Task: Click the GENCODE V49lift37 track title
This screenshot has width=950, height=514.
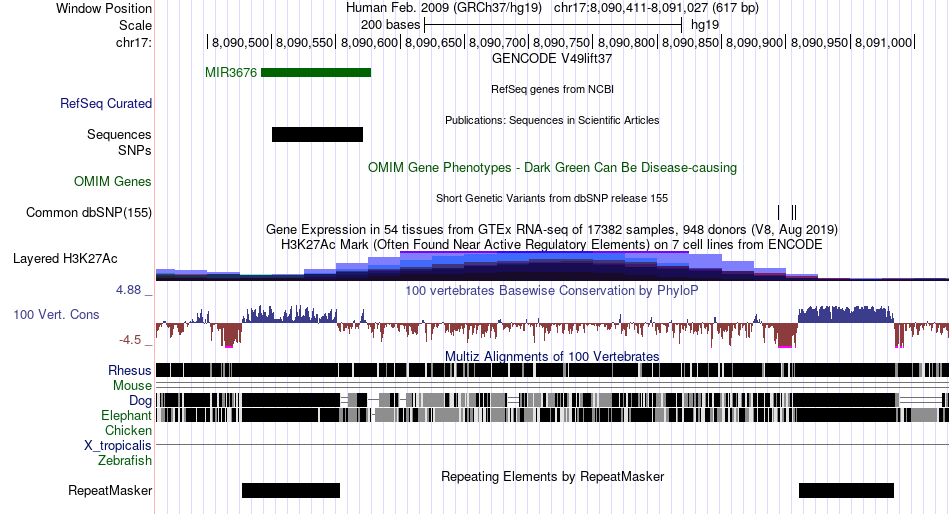Action: pos(552,59)
